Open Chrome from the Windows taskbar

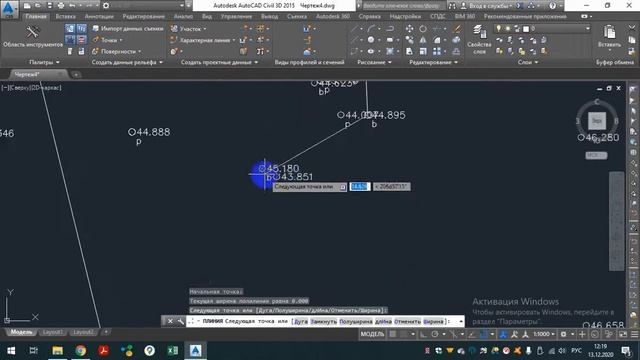click(80, 351)
